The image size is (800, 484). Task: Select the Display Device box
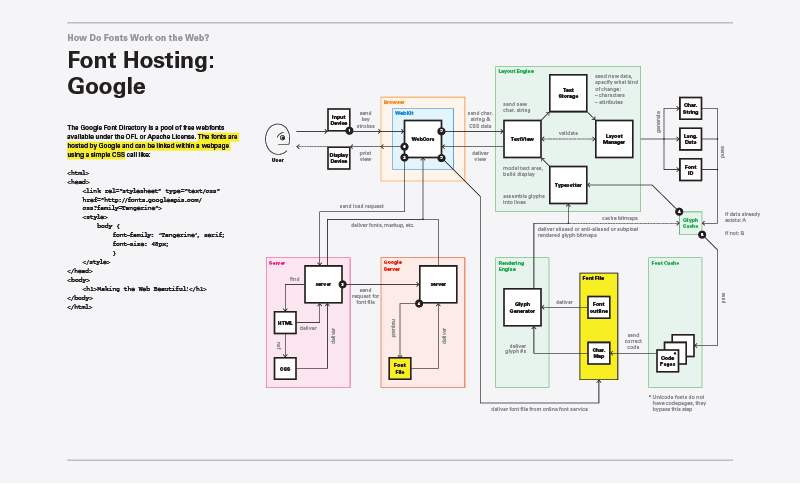[x=338, y=158]
